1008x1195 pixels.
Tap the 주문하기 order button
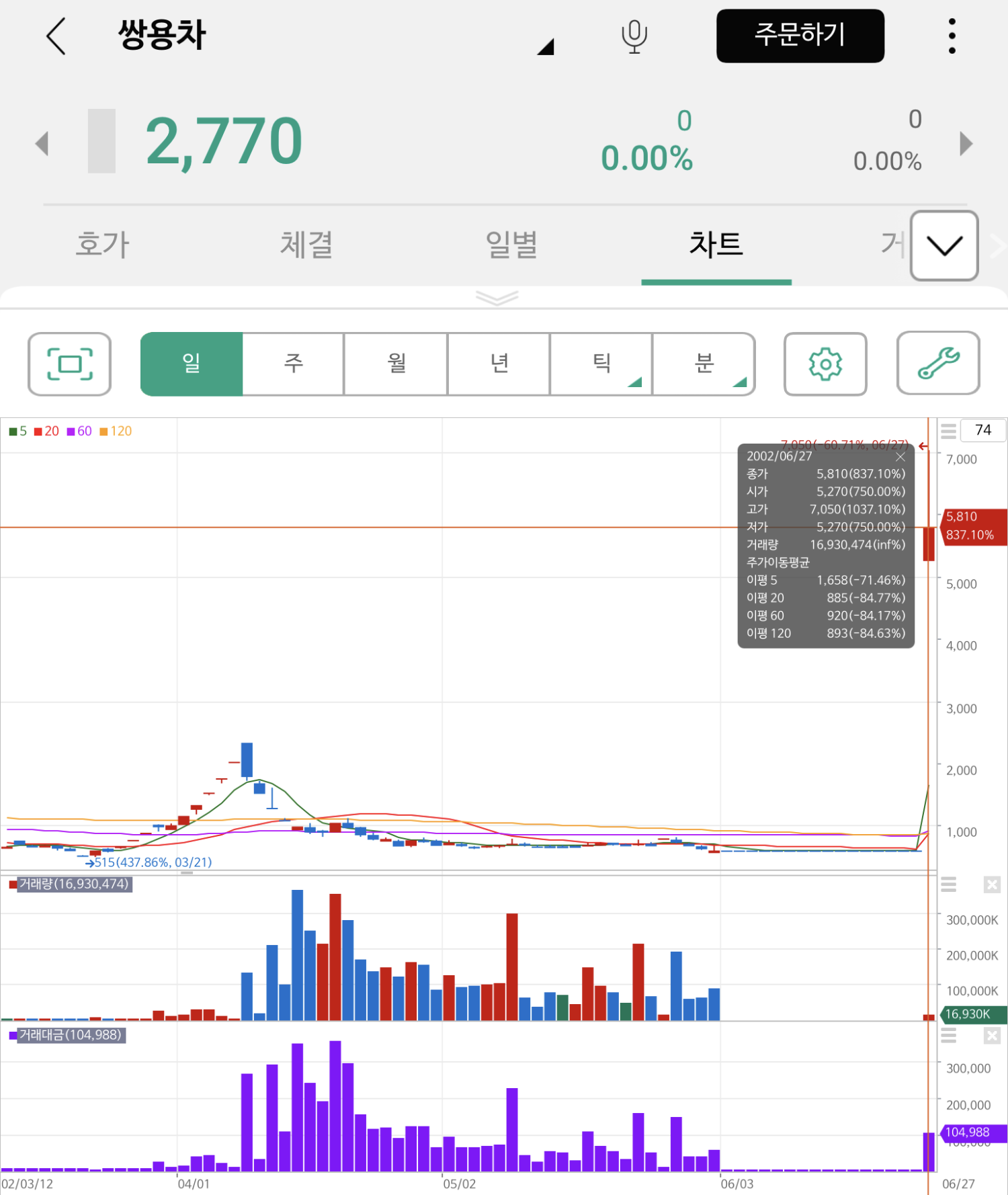point(800,36)
